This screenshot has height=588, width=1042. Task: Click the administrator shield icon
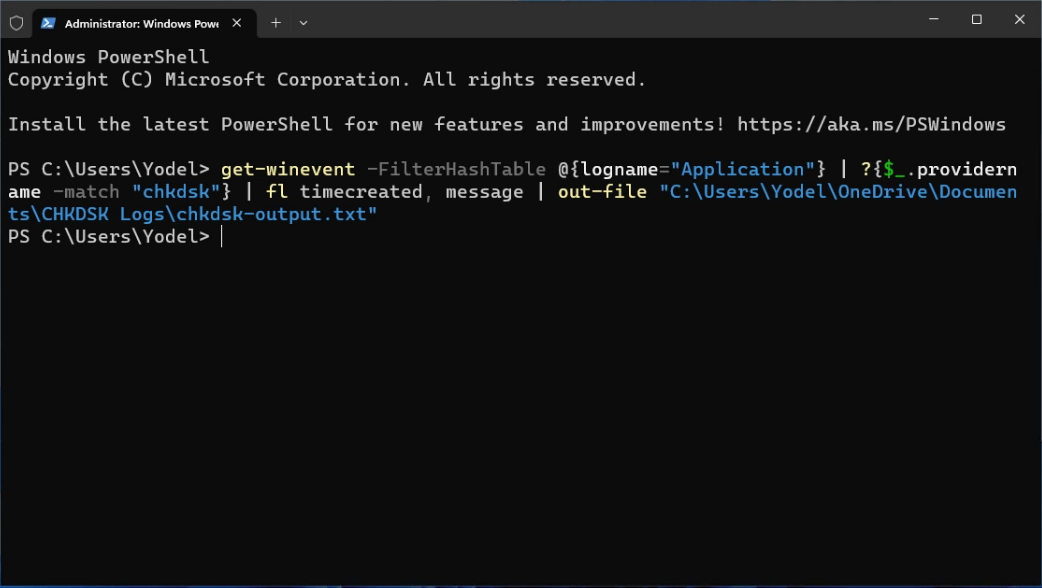click(16, 22)
